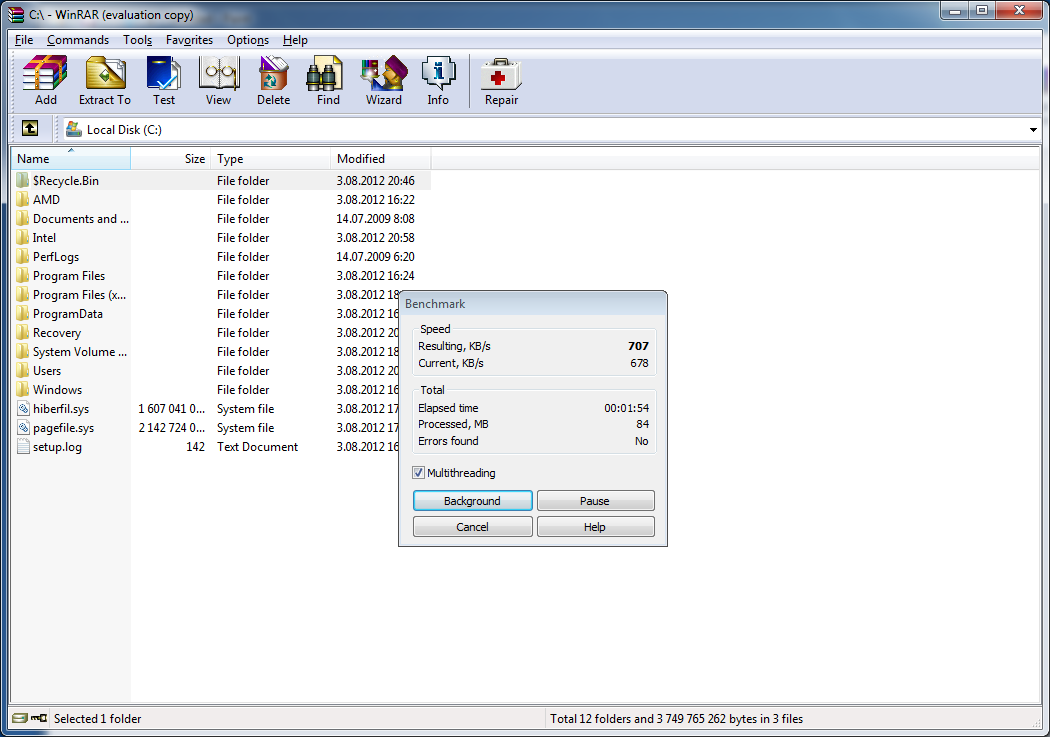Select the Program Files folder name
This screenshot has height=737, width=1050.
69,276
